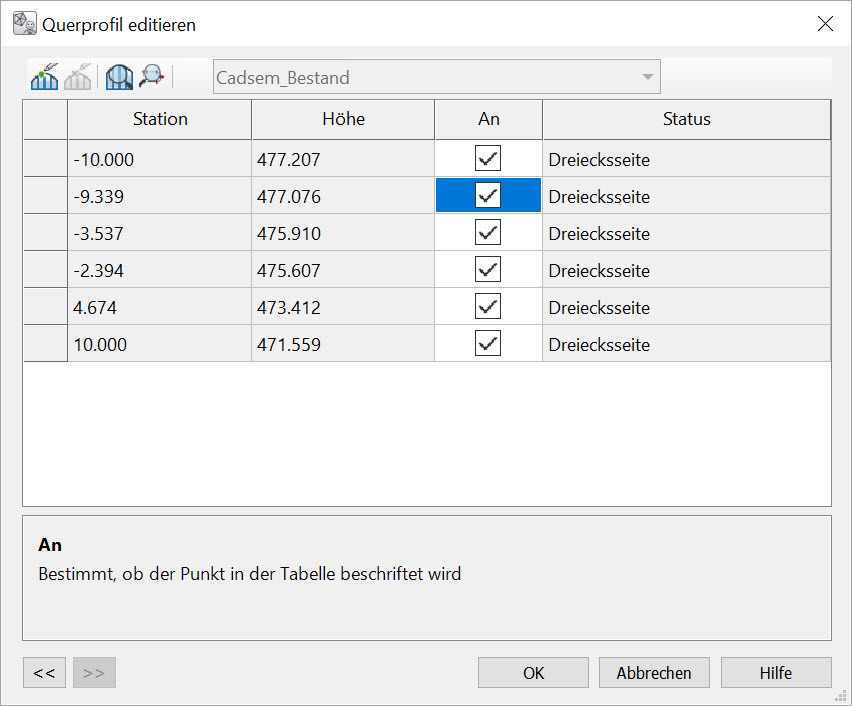Image resolution: width=852 pixels, height=706 pixels.
Task: Click the zoom to profile magnifier icon
Action: click(120, 77)
